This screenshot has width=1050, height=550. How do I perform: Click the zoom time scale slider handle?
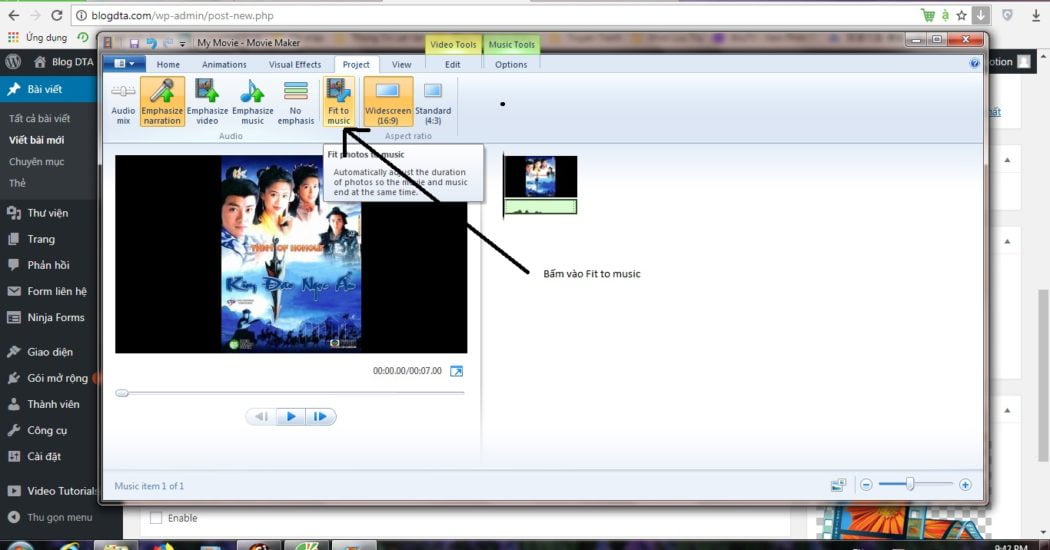pyautogui.click(x=910, y=484)
